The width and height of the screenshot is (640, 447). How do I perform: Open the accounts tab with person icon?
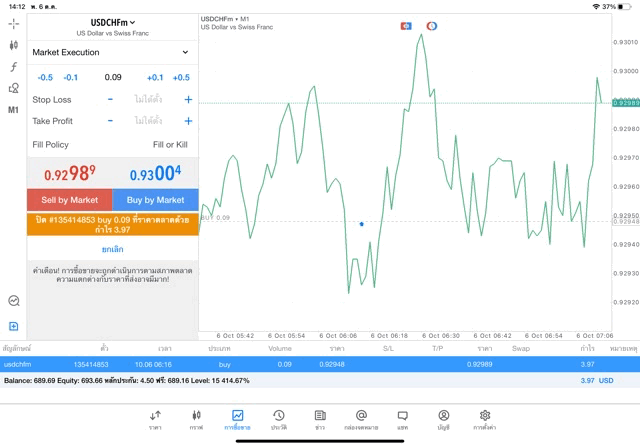pos(444,420)
